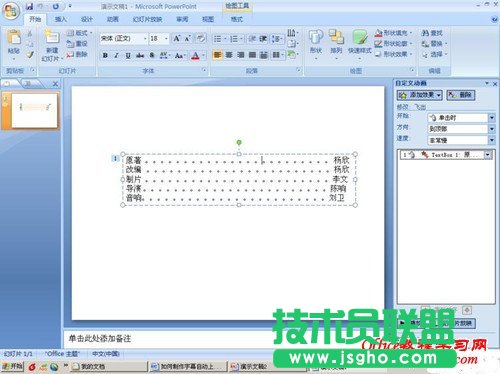Image resolution: width=500 pixels, height=374 pixels.
Task: Toggle Center text alignment
Action: click(x=229, y=55)
